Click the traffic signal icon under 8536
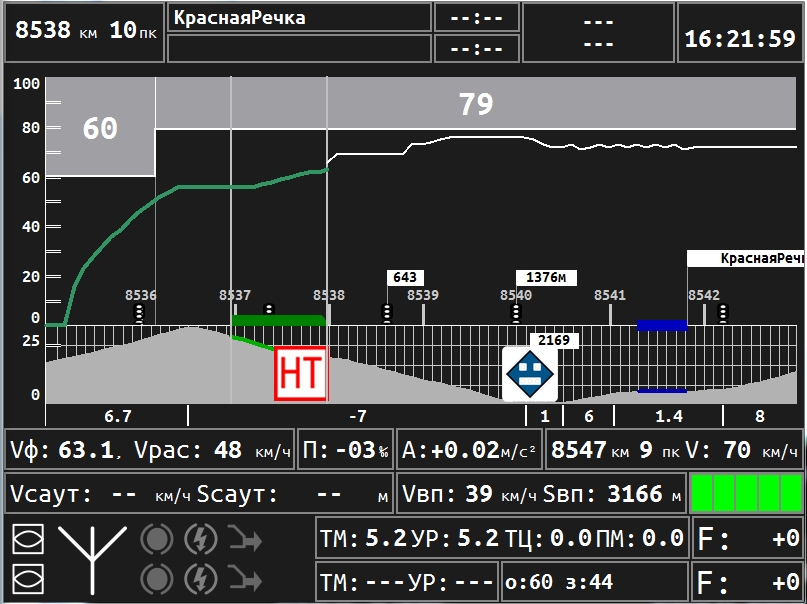The width and height of the screenshot is (807, 604). pos(140,314)
